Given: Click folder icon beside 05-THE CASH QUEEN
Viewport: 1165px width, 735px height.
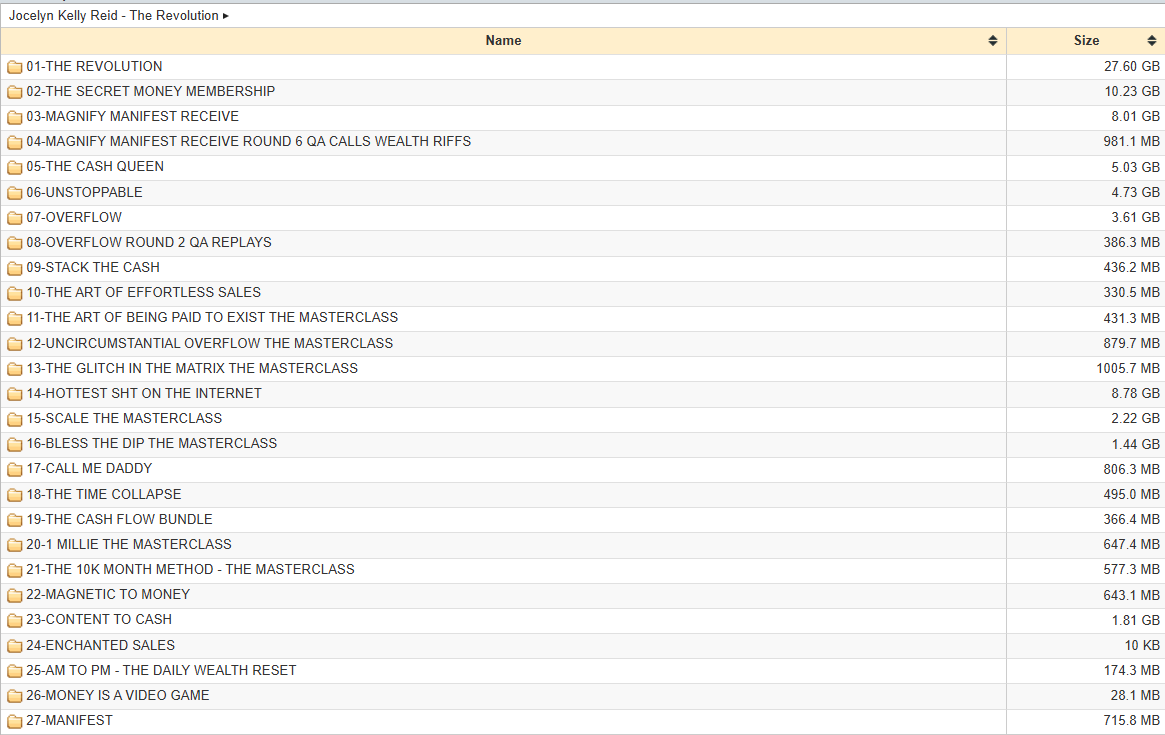Looking at the screenshot, I should [x=14, y=167].
